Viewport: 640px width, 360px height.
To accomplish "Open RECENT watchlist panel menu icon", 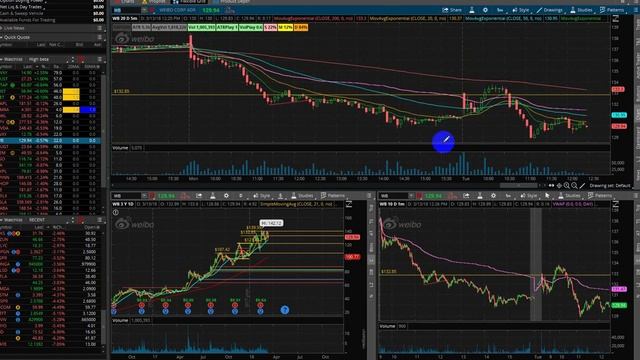I will 100,220.
